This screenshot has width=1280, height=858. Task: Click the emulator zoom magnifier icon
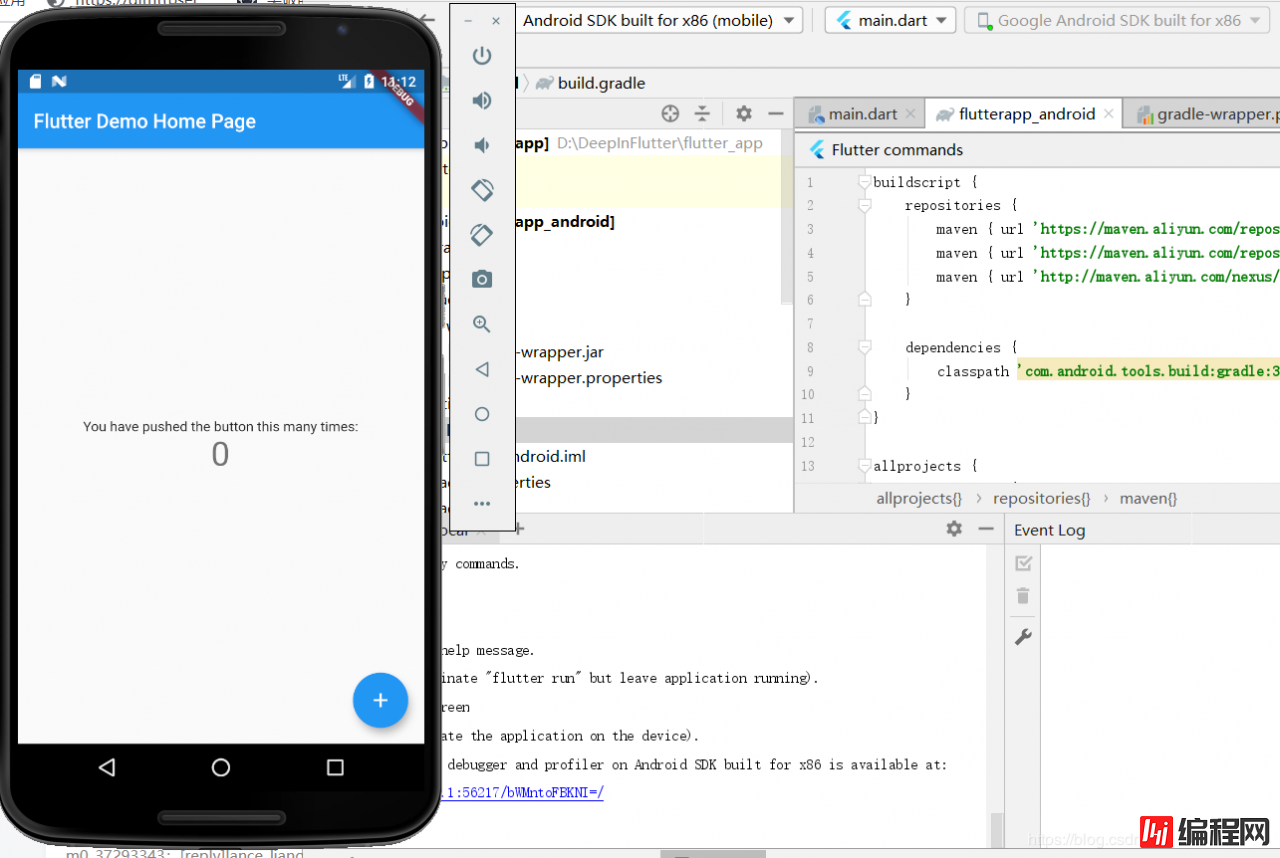coord(482,324)
